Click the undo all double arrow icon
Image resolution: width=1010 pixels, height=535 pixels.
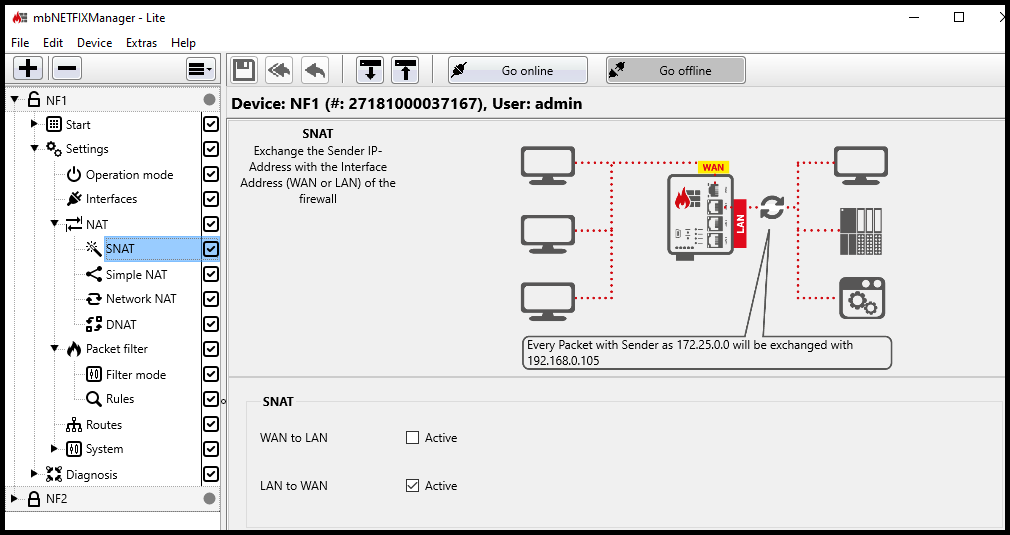click(x=280, y=70)
